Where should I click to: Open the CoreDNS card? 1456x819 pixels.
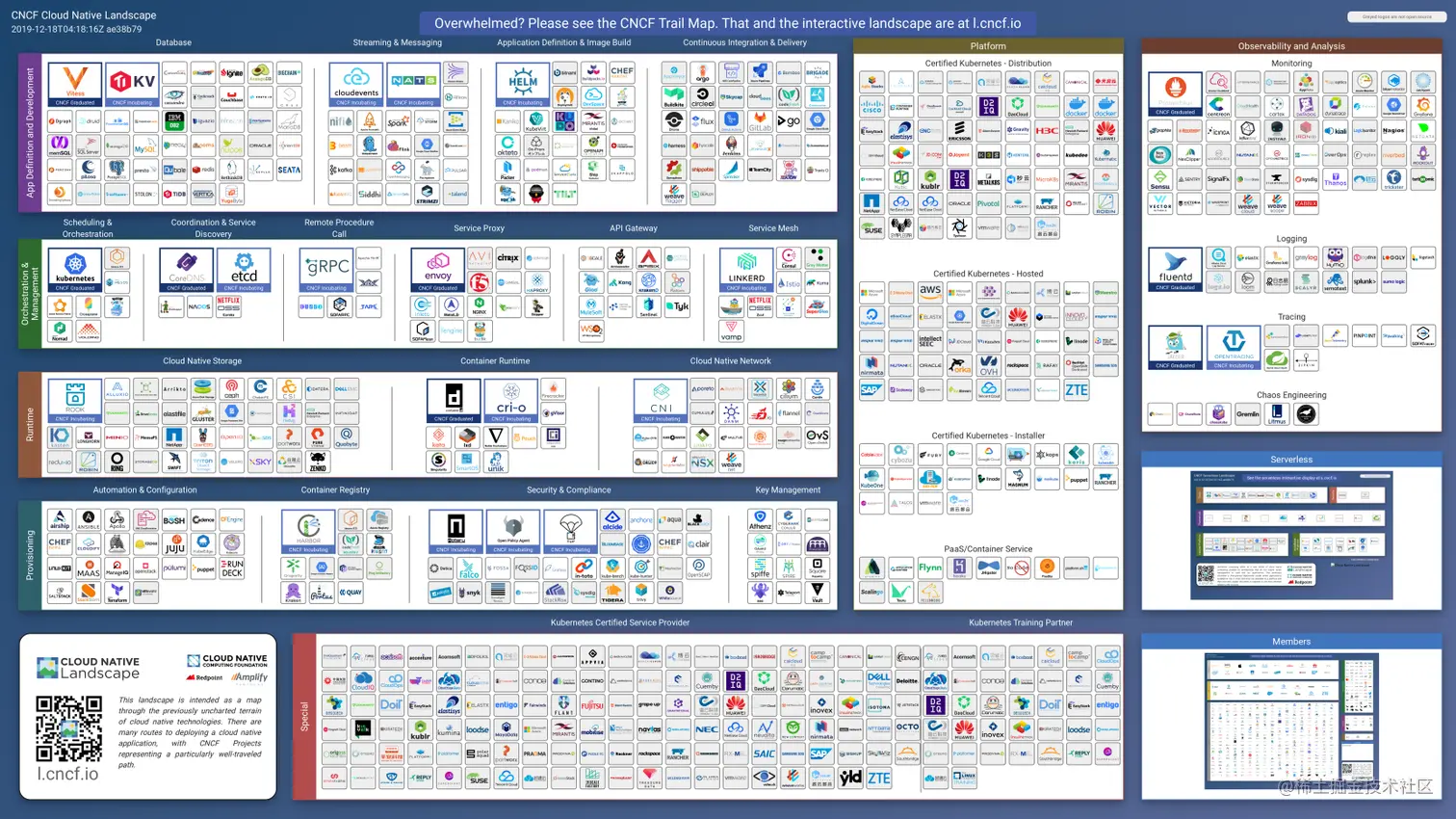tap(187, 271)
